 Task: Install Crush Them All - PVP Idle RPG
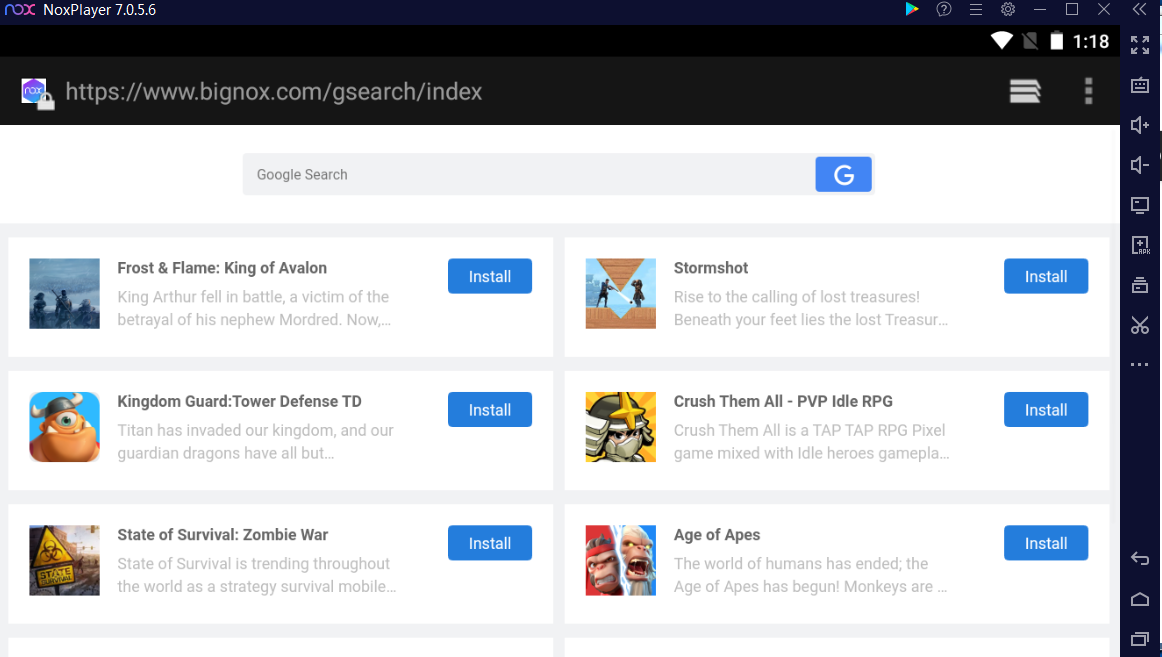[1046, 410]
